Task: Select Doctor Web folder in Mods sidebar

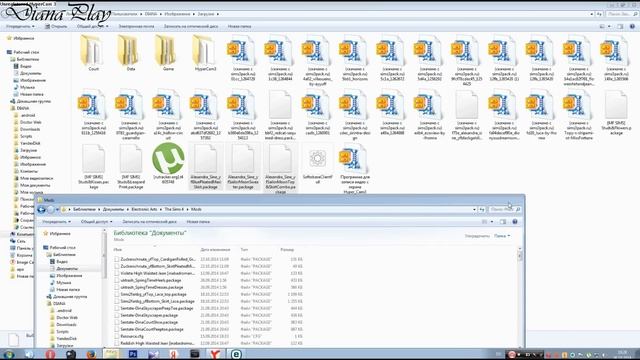Action: tap(67, 318)
